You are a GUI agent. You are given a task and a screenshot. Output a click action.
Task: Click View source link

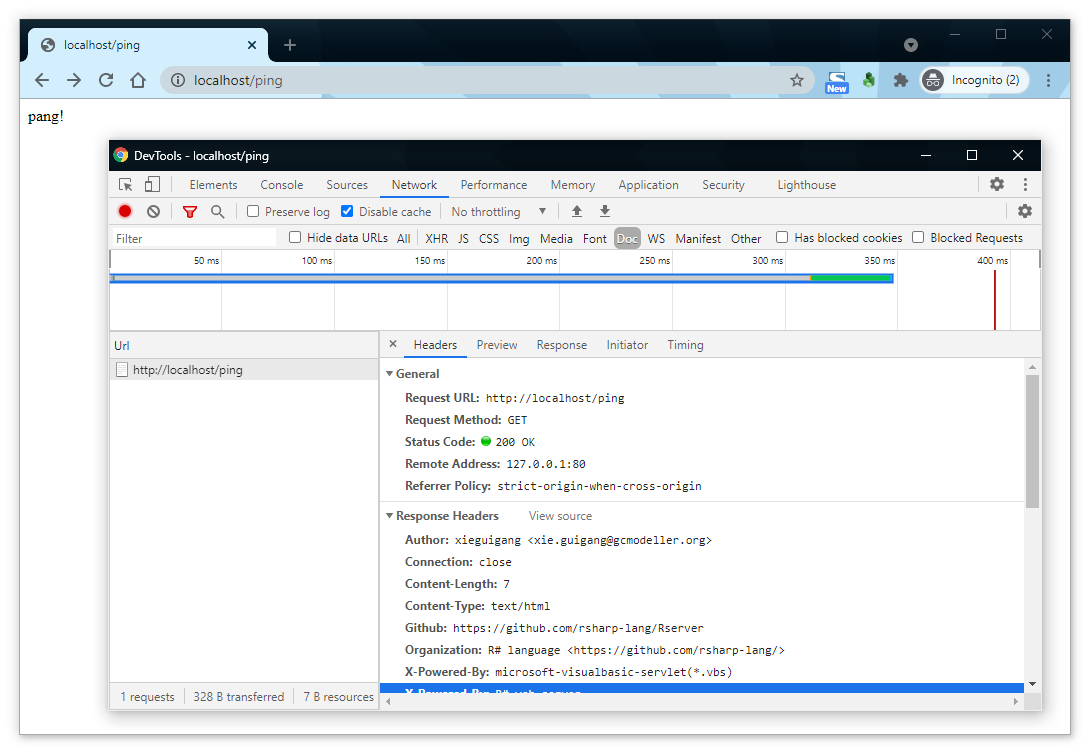coord(560,516)
